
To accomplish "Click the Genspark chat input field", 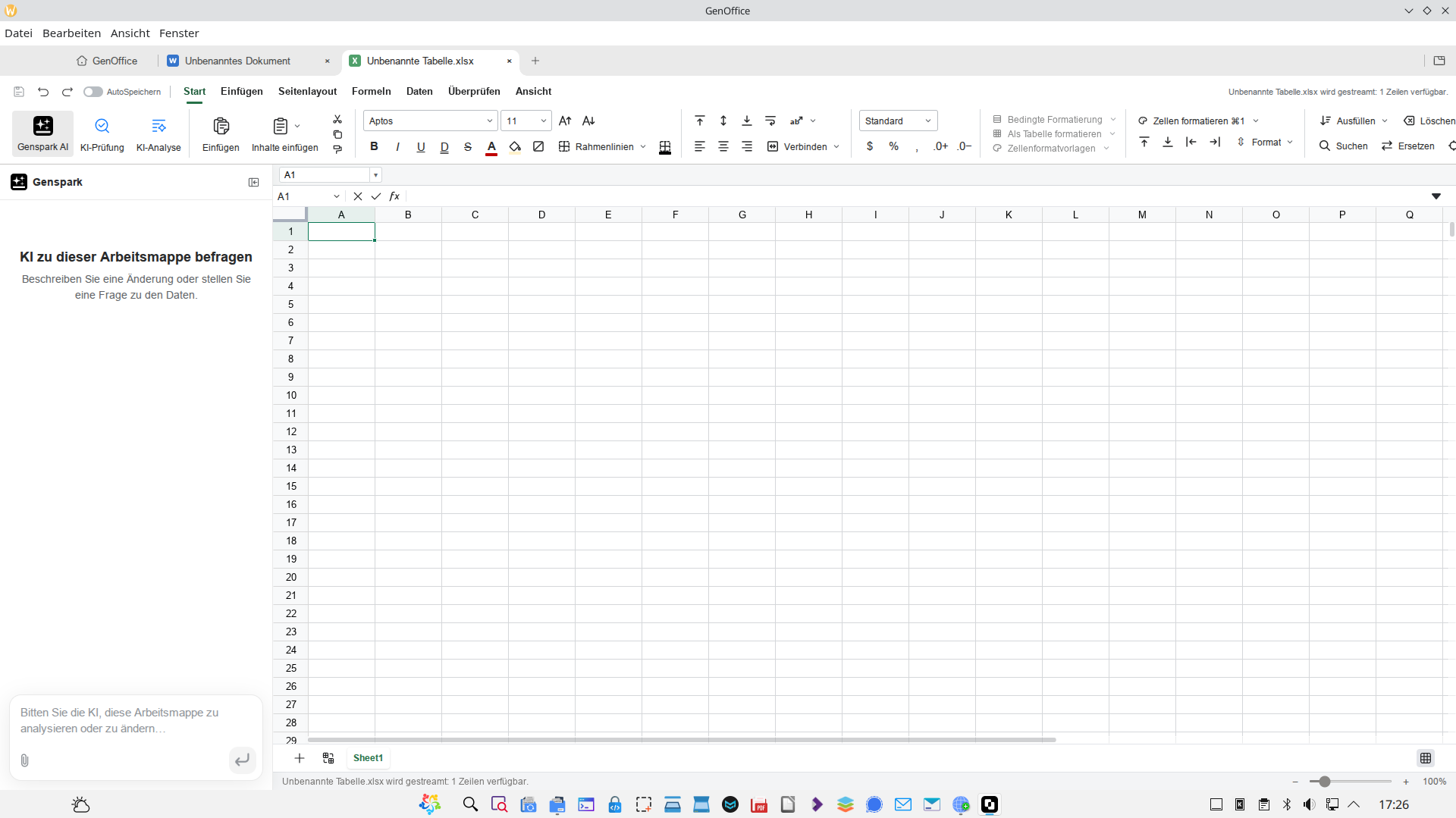I will [x=136, y=721].
